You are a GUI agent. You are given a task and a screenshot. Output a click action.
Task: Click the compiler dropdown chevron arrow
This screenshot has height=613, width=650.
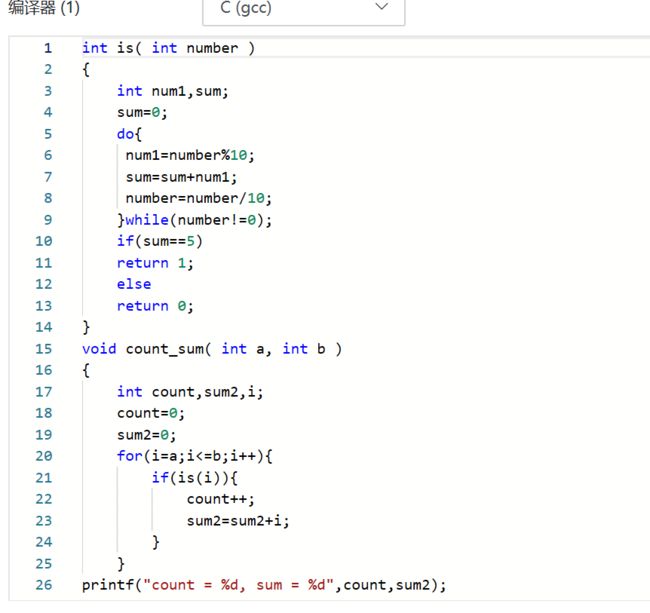pos(381,7)
